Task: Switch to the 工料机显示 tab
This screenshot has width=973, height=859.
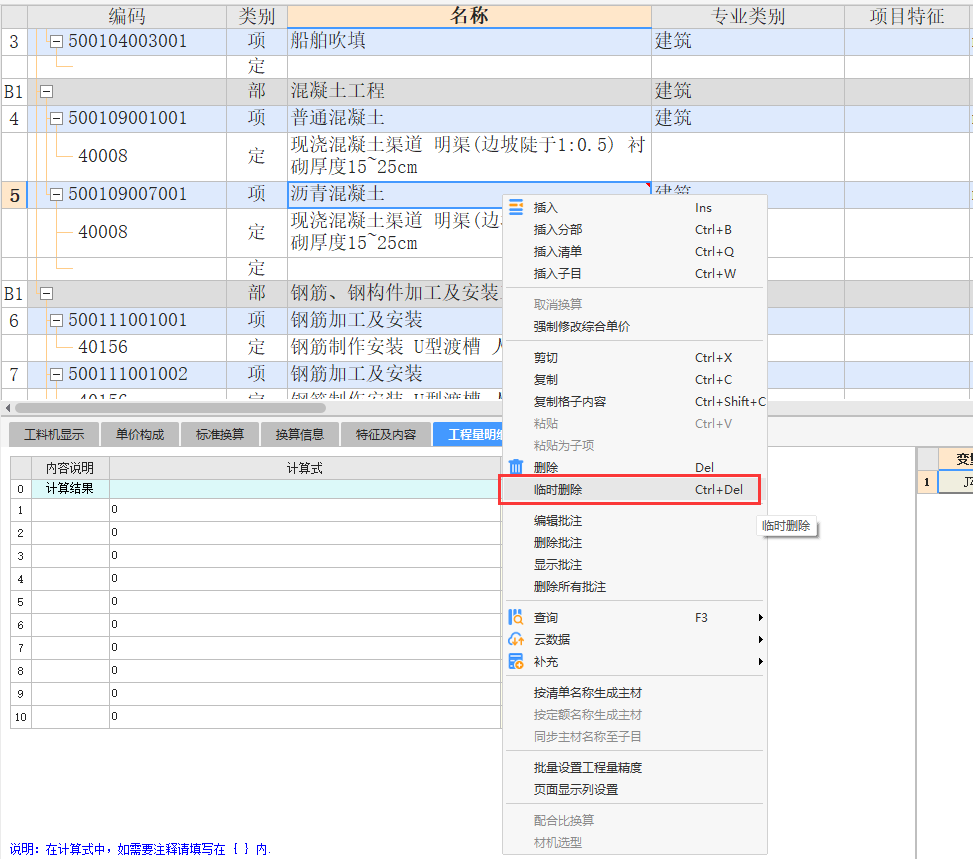Action: [53, 434]
